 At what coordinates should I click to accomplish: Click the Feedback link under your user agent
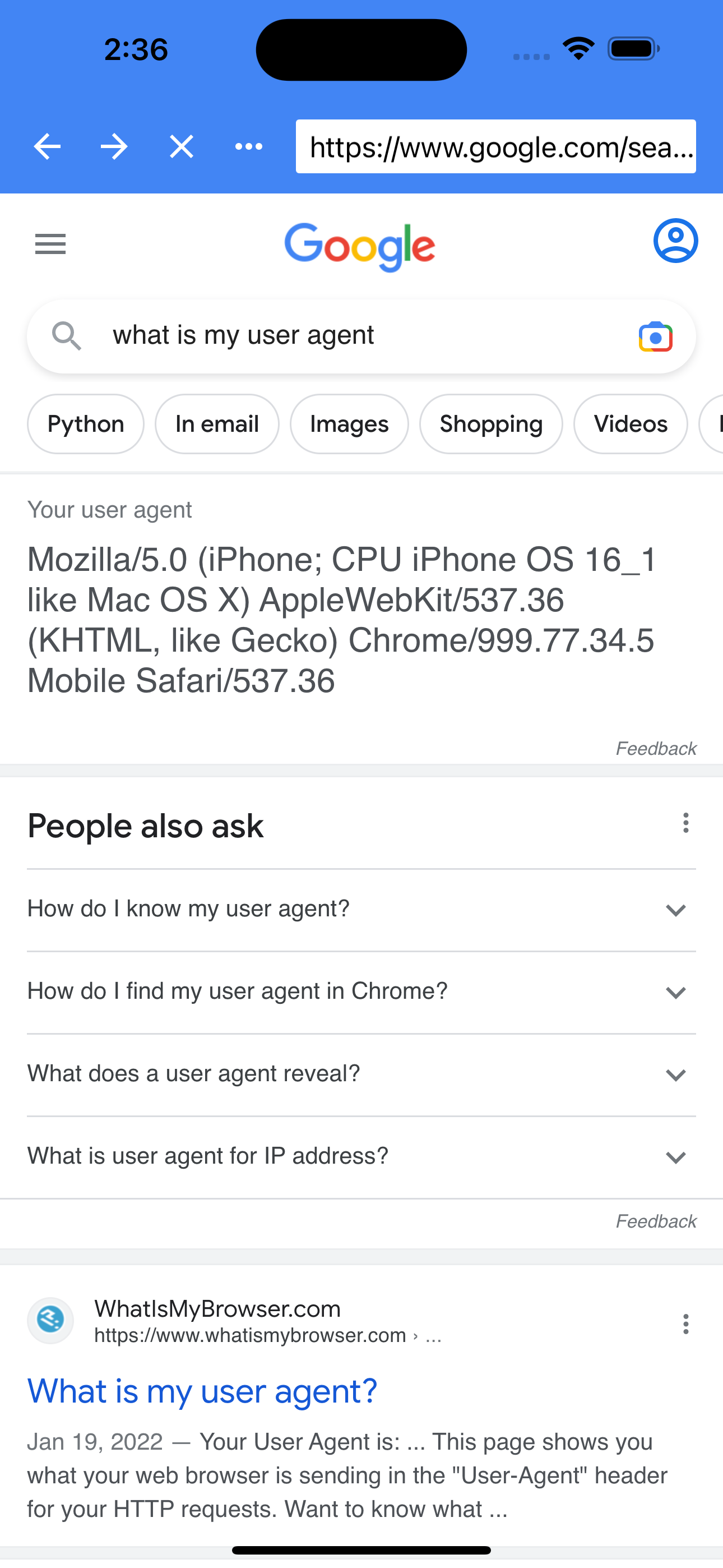[x=656, y=748]
